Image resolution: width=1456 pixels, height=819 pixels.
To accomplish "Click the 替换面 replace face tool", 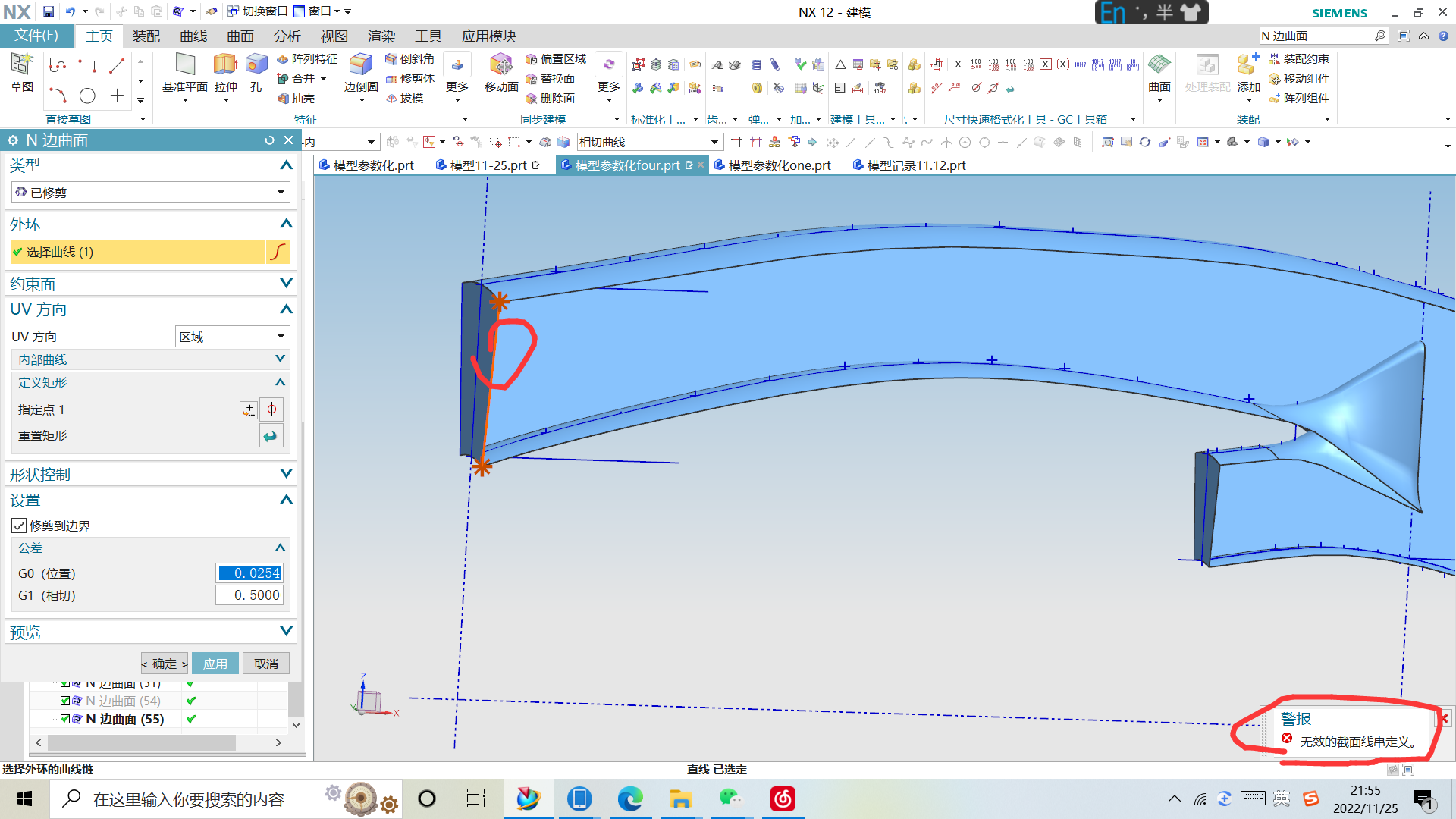I will [550, 78].
